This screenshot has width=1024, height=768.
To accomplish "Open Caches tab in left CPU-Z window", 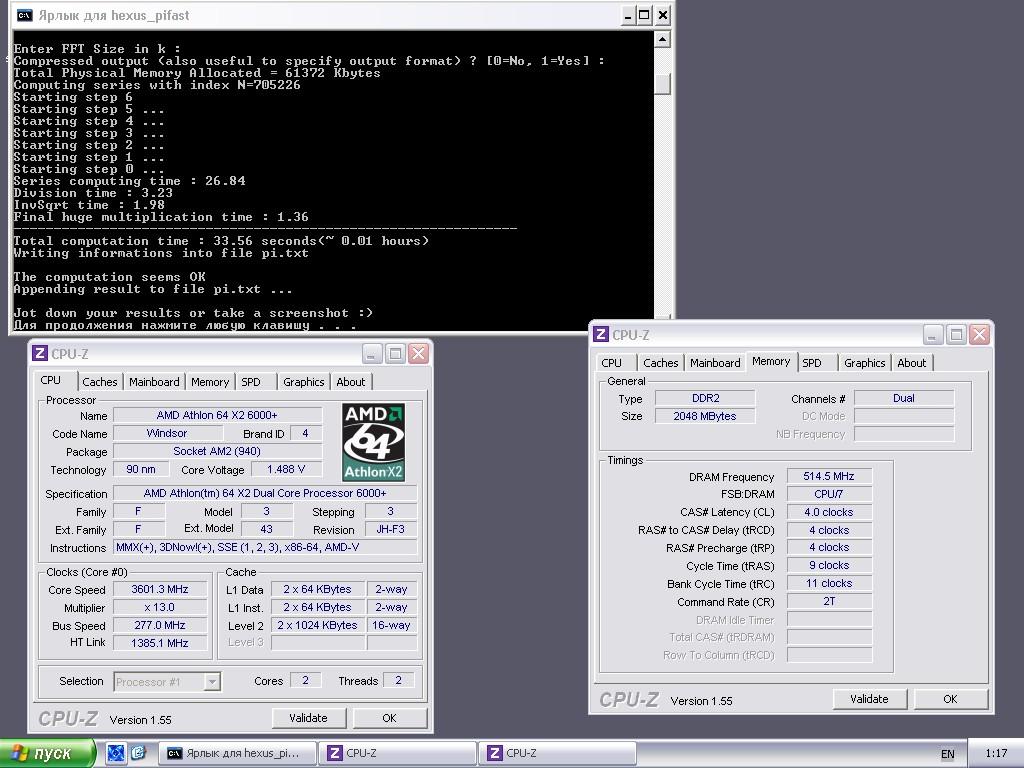I will (x=100, y=382).
